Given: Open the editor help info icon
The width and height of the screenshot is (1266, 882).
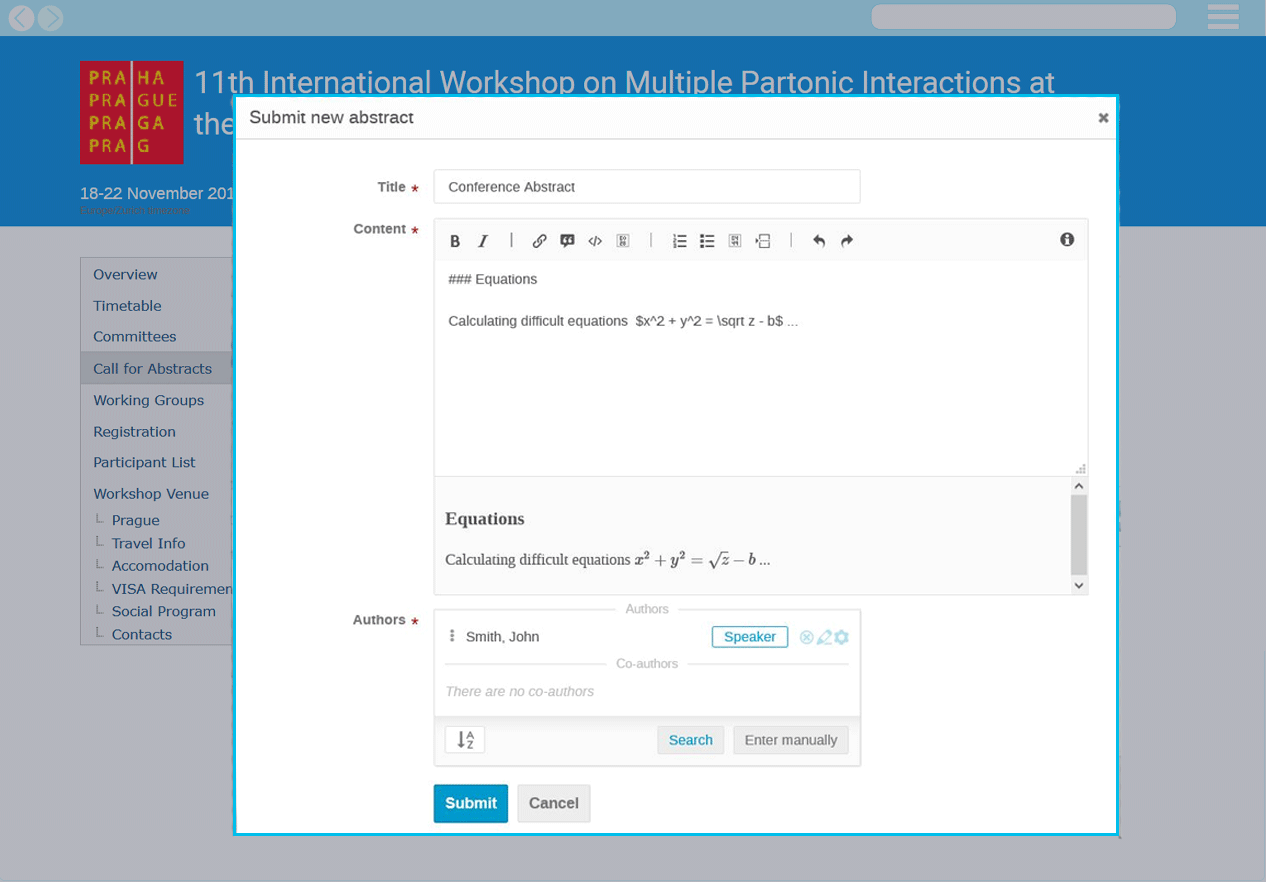Looking at the screenshot, I should (x=1067, y=240).
